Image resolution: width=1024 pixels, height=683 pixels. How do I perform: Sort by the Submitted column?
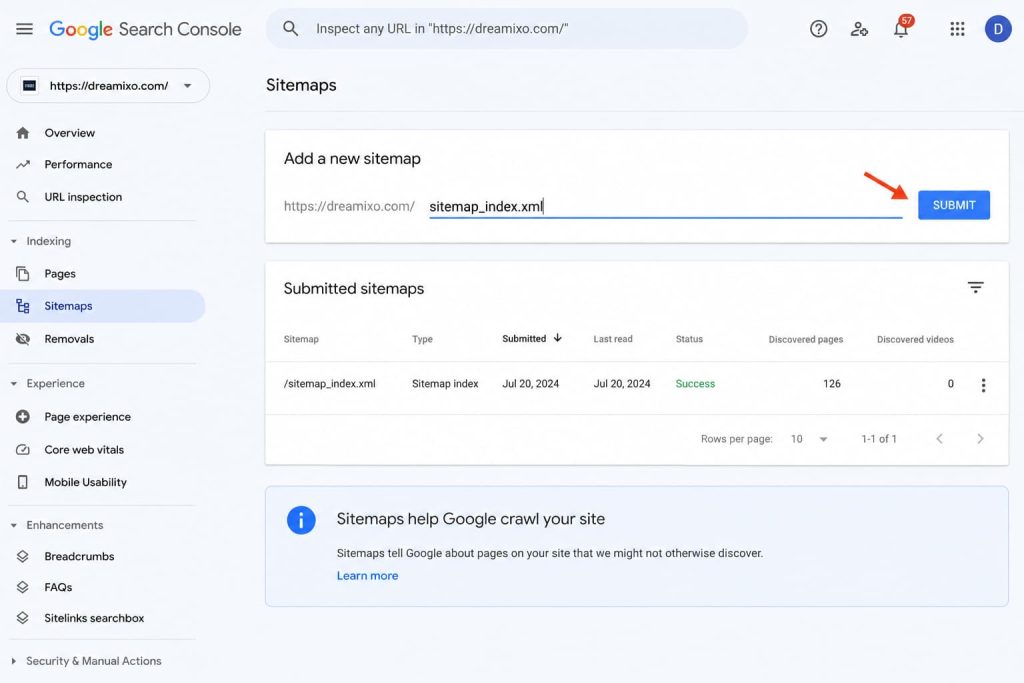click(x=532, y=338)
